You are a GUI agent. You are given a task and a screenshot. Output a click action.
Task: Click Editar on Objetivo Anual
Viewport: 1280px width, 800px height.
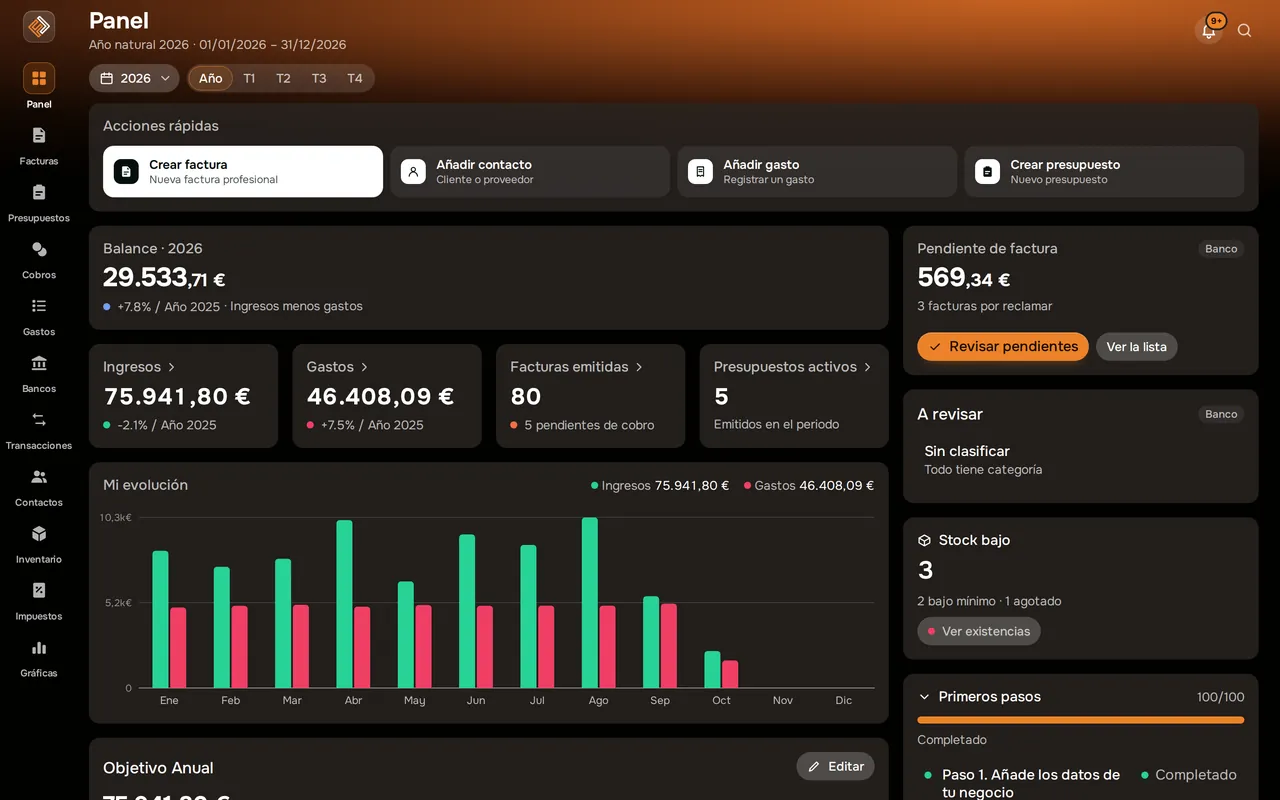836,767
